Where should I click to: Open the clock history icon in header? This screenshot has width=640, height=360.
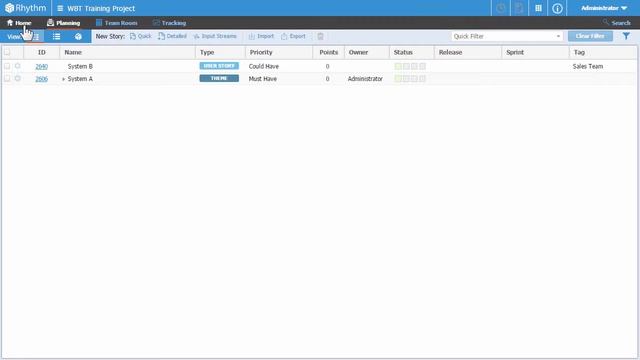pos(501,8)
